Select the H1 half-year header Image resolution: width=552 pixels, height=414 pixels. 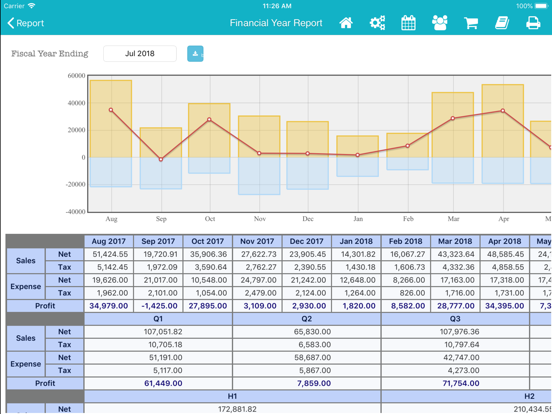[x=232, y=396]
